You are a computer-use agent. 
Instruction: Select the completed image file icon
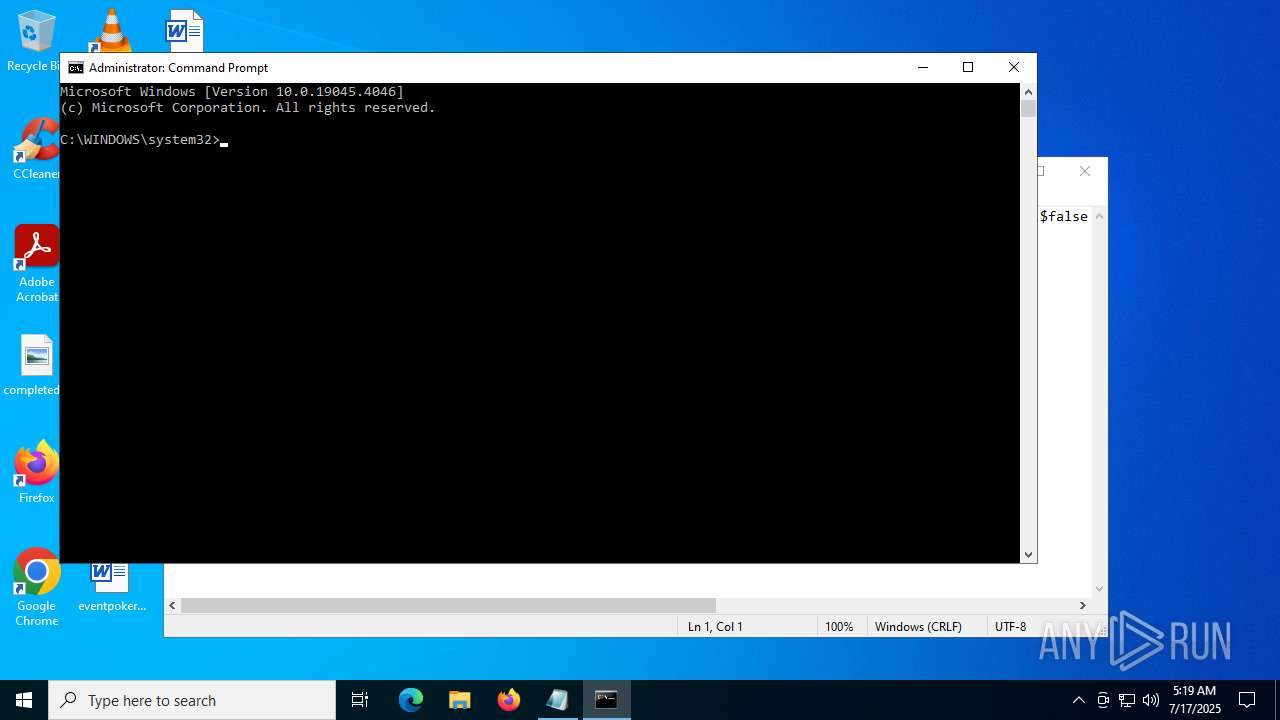(x=36, y=366)
